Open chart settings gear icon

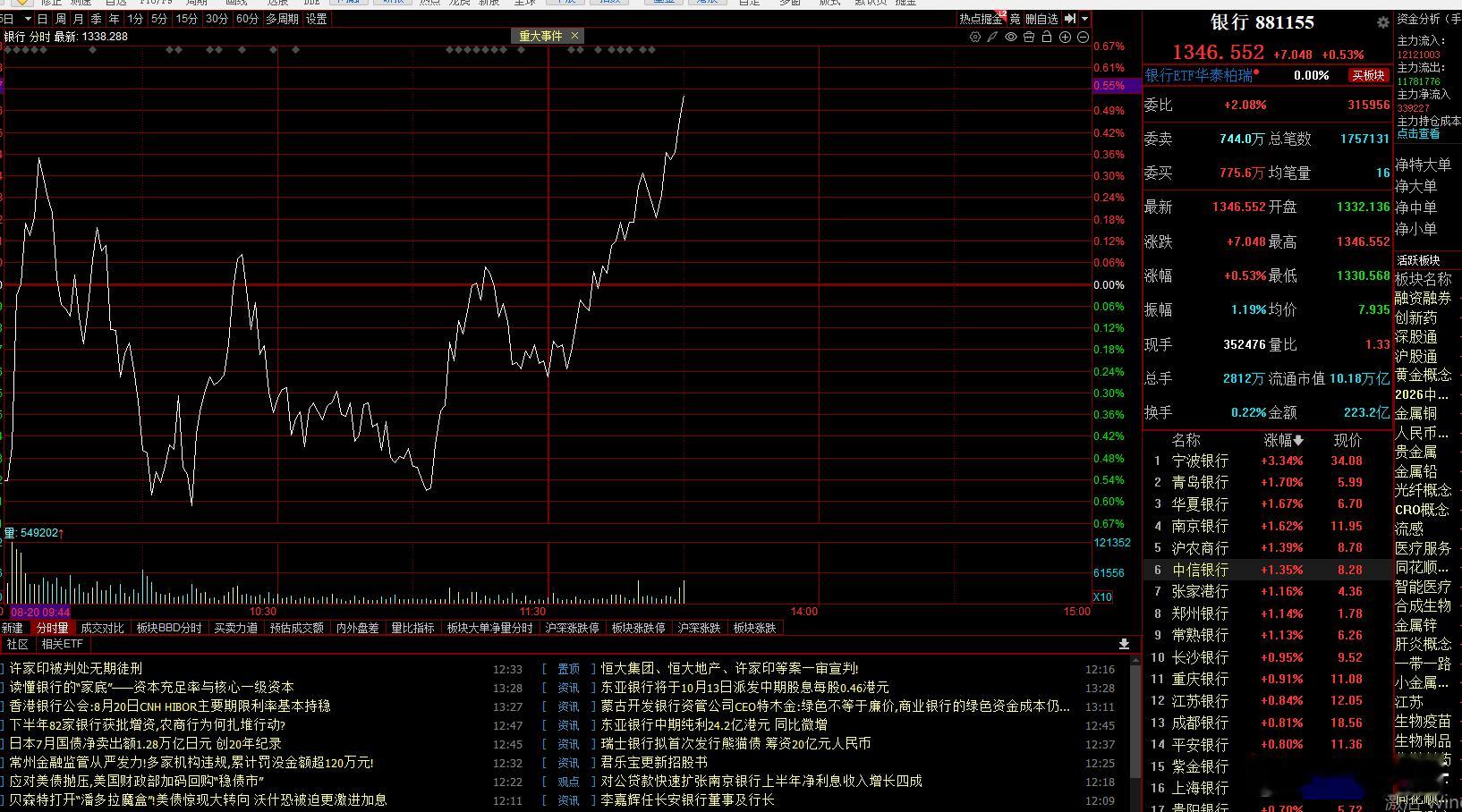click(x=975, y=37)
